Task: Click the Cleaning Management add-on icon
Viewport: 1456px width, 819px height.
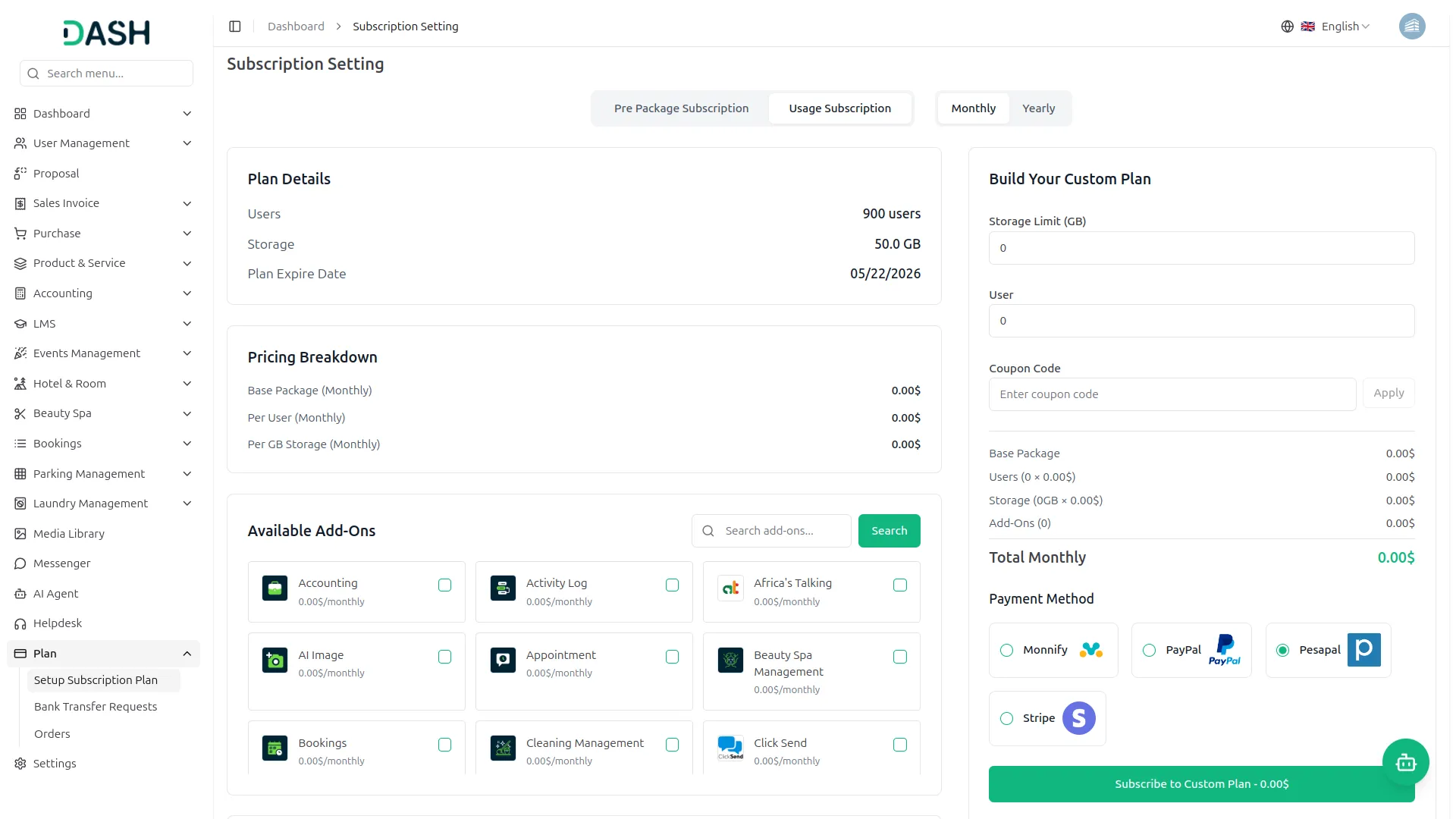Action: (503, 748)
